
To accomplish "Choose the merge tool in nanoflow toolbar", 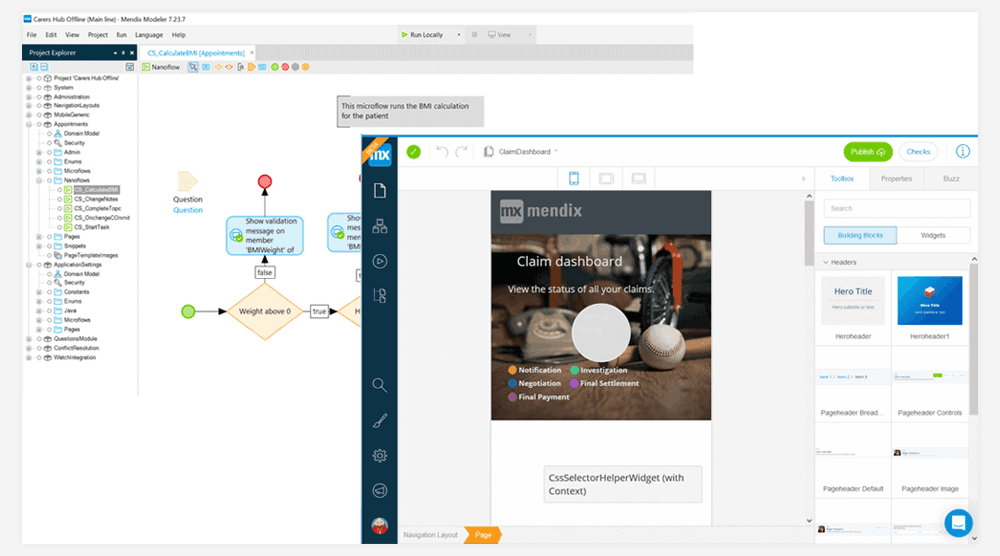I will [229, 67].
